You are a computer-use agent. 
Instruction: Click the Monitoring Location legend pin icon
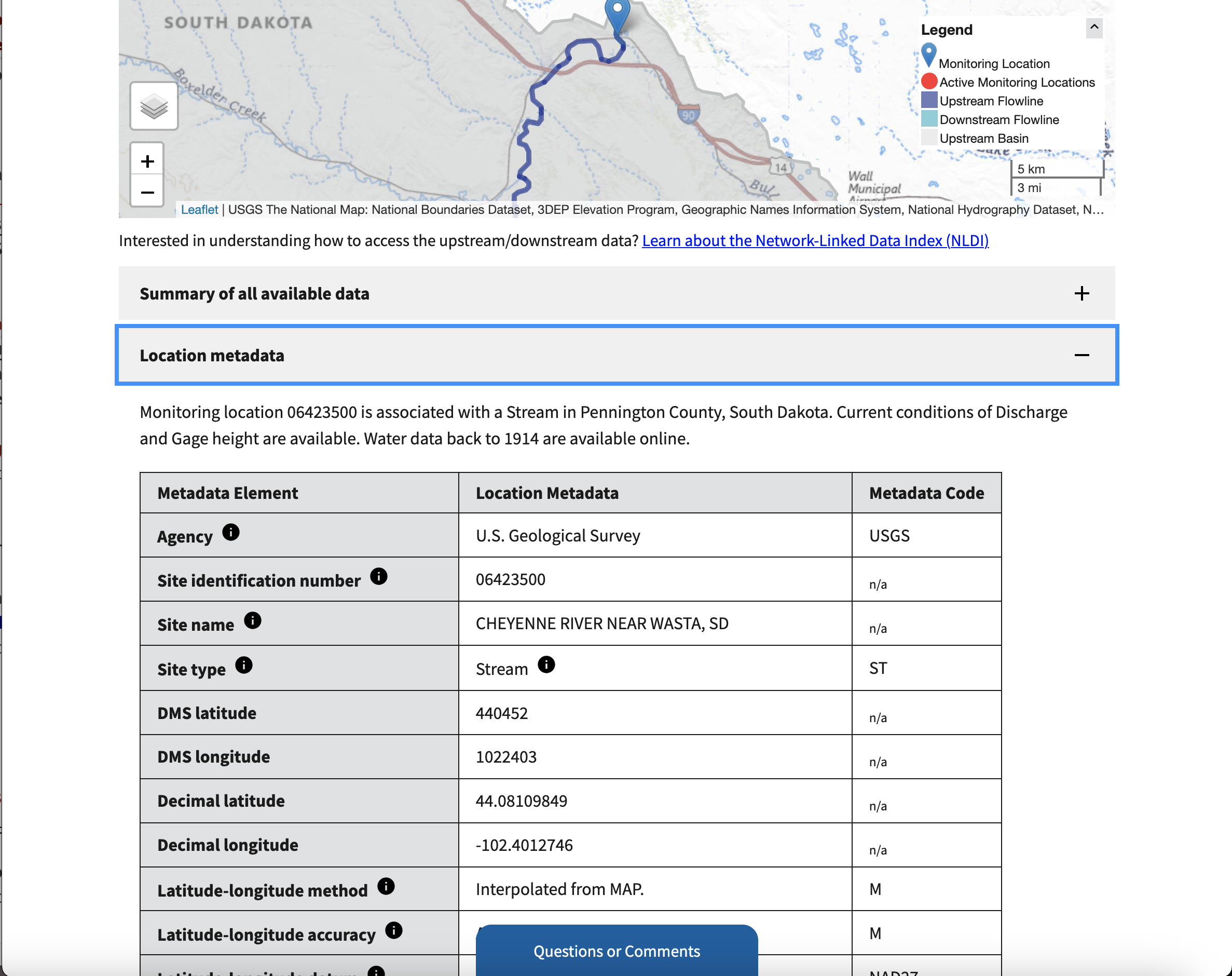(x=929, y=56)
